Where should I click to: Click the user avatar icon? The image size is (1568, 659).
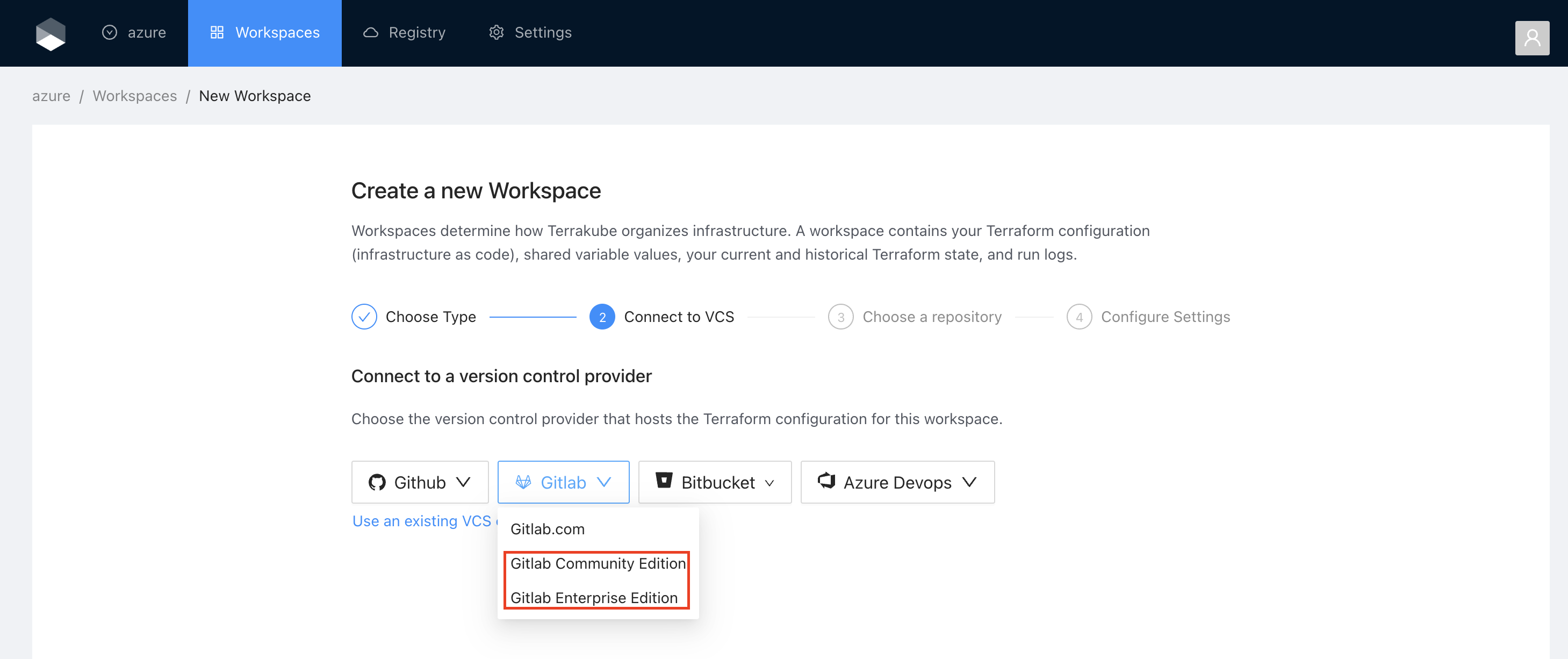(1531, 38)
